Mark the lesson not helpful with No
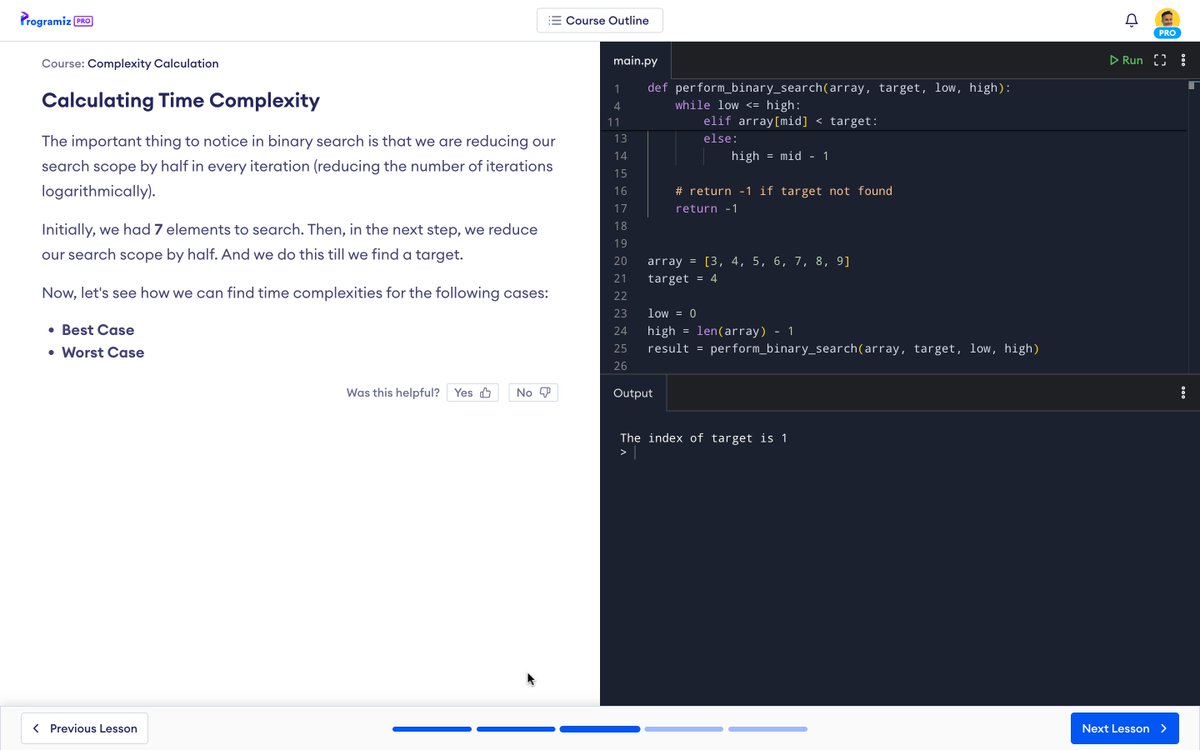Viewport: 1200px width, 750px height. click(533, 393)
